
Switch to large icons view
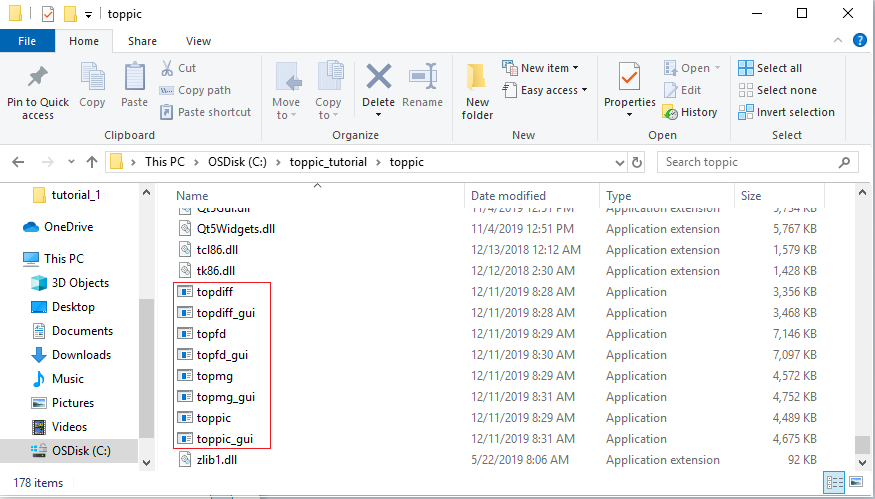coord(855,482)
